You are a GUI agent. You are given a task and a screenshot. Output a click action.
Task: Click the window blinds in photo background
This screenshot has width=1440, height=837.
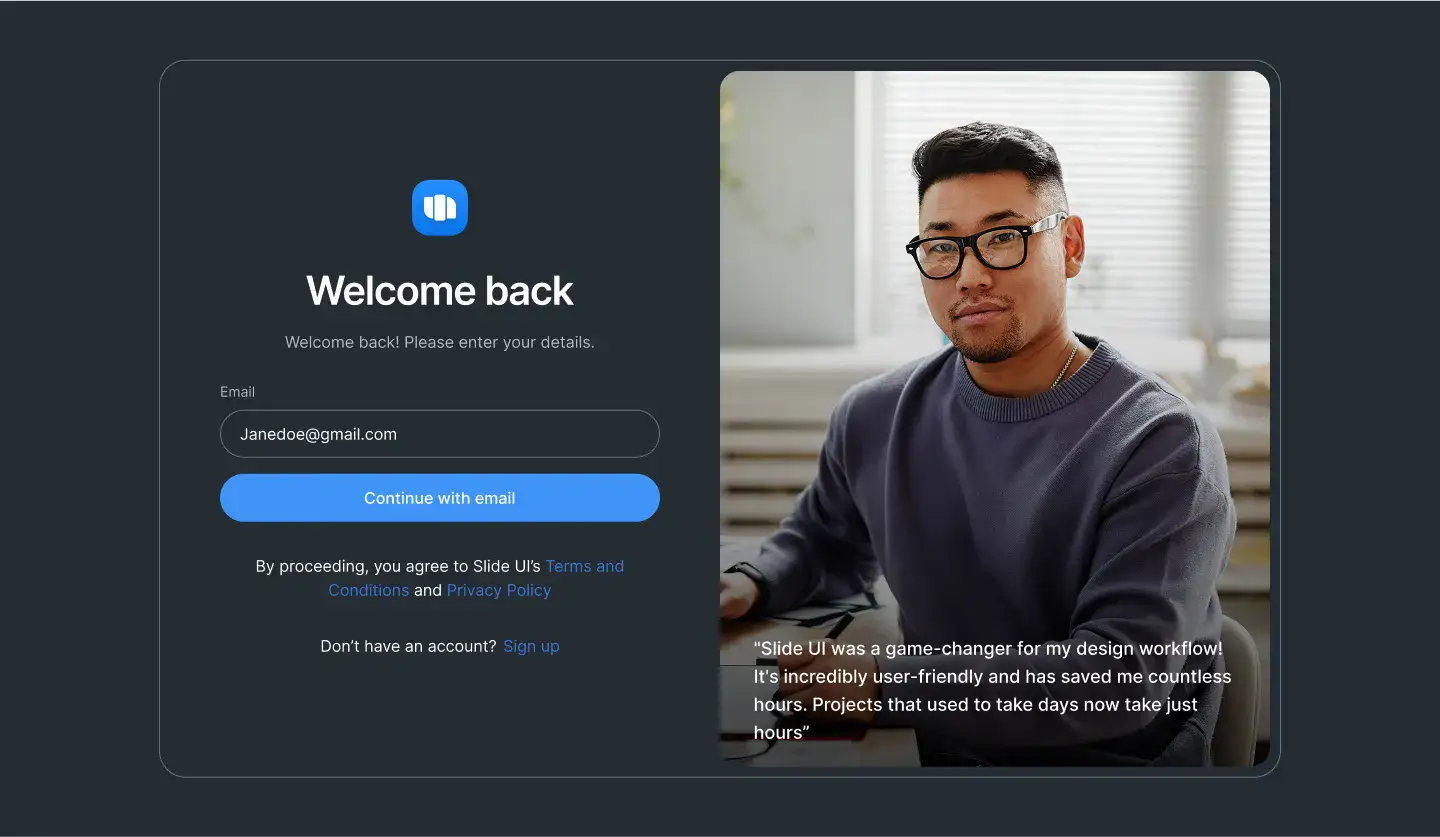(1150, 200)
